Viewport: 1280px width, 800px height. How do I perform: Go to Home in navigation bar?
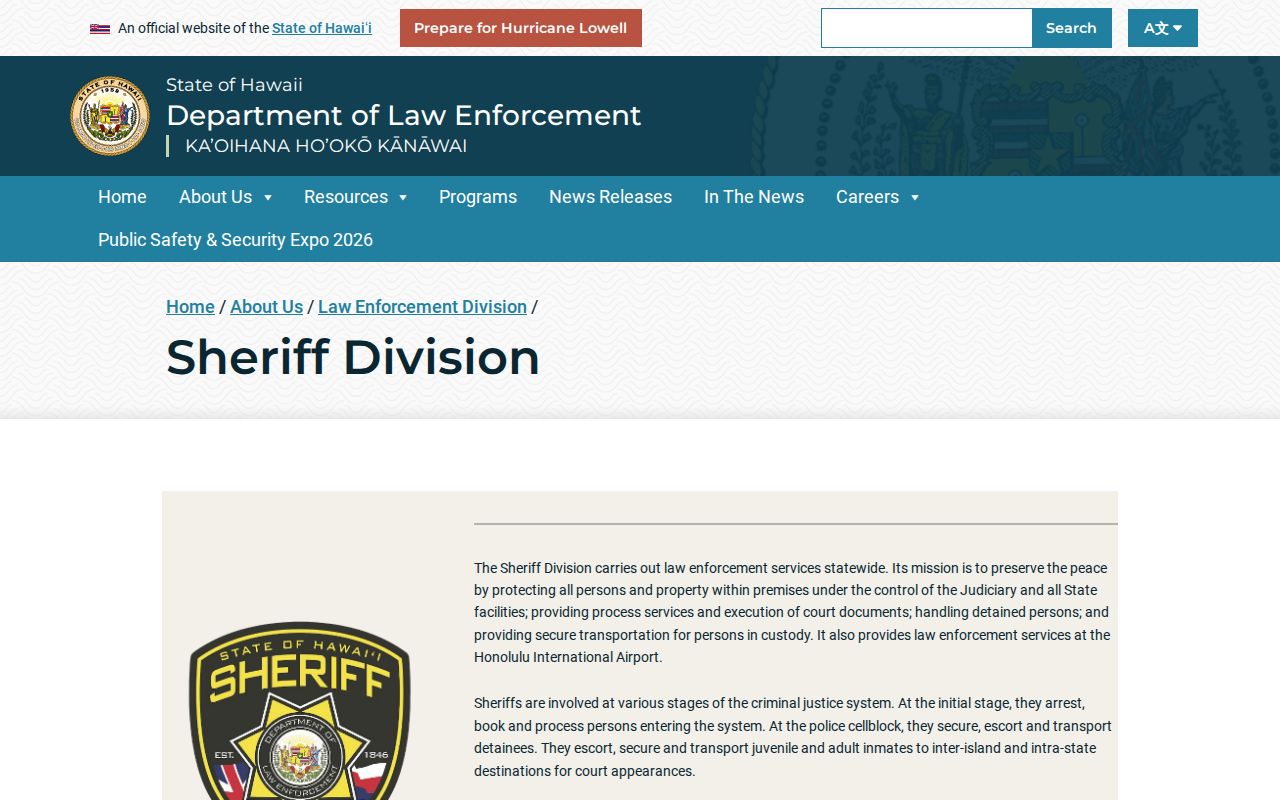click(122, 197)
